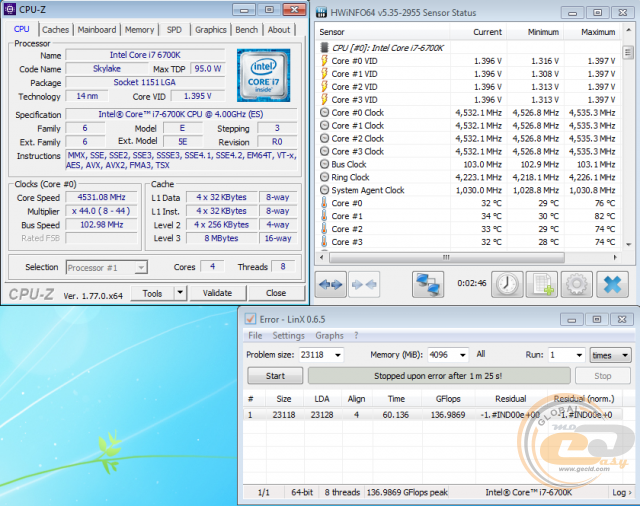This screenshot has height=506, width=640.
Task: Click CPU-Z Tools button
Action: tap(152, 293)
